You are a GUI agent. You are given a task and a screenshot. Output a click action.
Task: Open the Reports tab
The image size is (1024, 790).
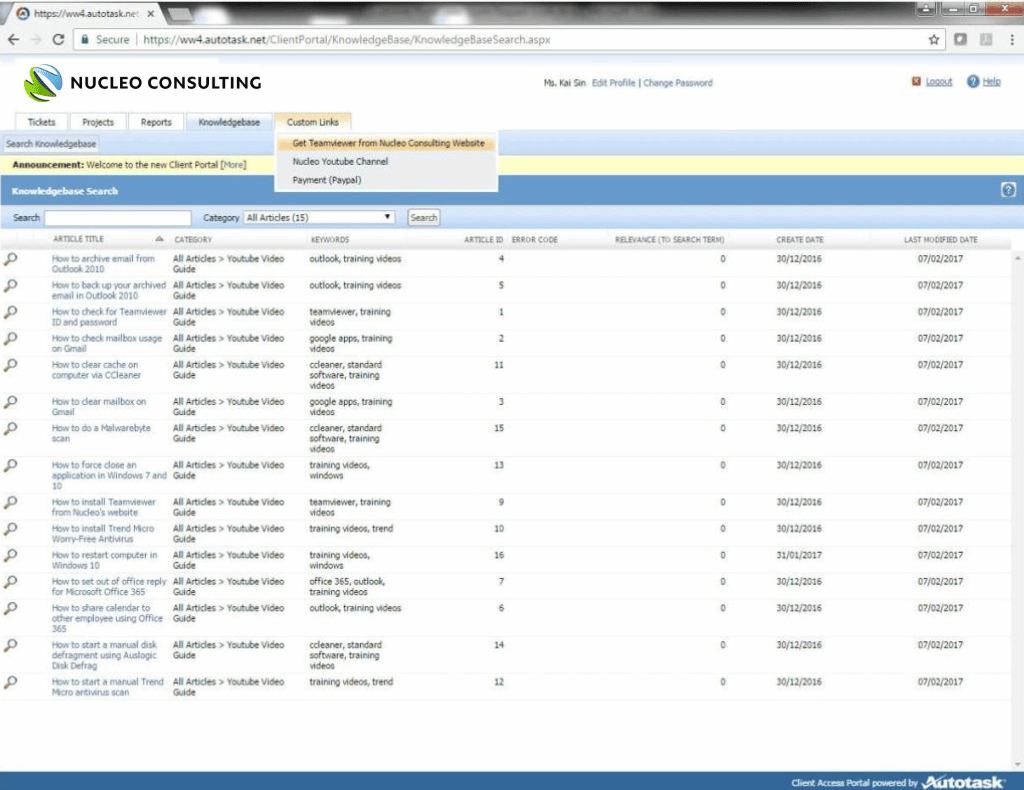pos(156,122)
